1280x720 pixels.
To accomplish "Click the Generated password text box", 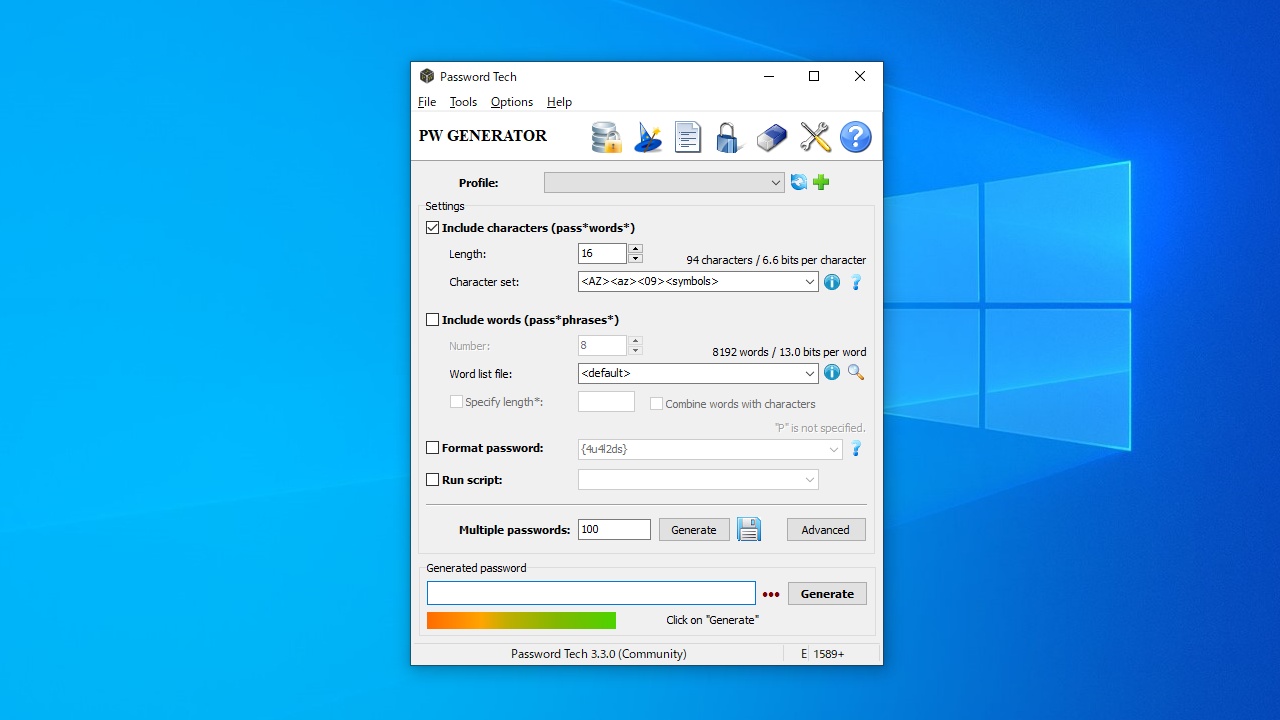I will coord(591,593).
